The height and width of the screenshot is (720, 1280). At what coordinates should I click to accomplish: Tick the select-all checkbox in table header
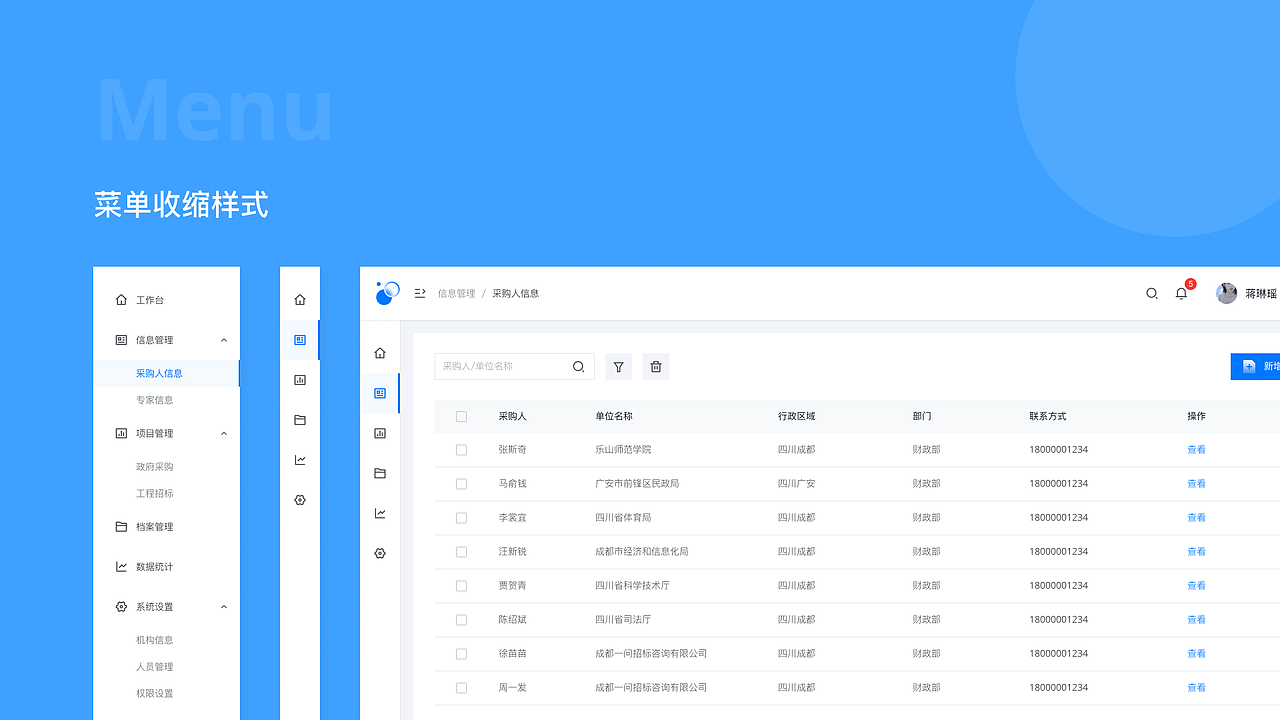[x=461, y=416]
